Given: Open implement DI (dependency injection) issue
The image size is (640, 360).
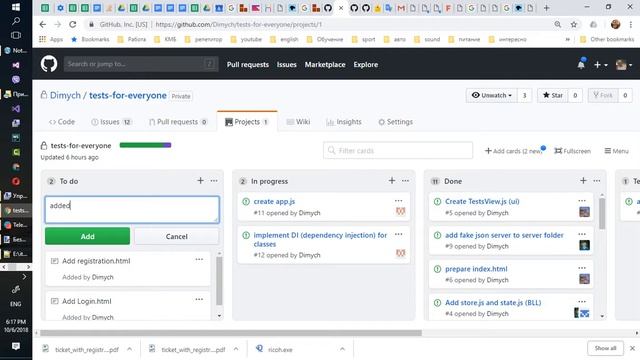Looking at the screenshot, I should pyautogui.click(x=320, y=240).
